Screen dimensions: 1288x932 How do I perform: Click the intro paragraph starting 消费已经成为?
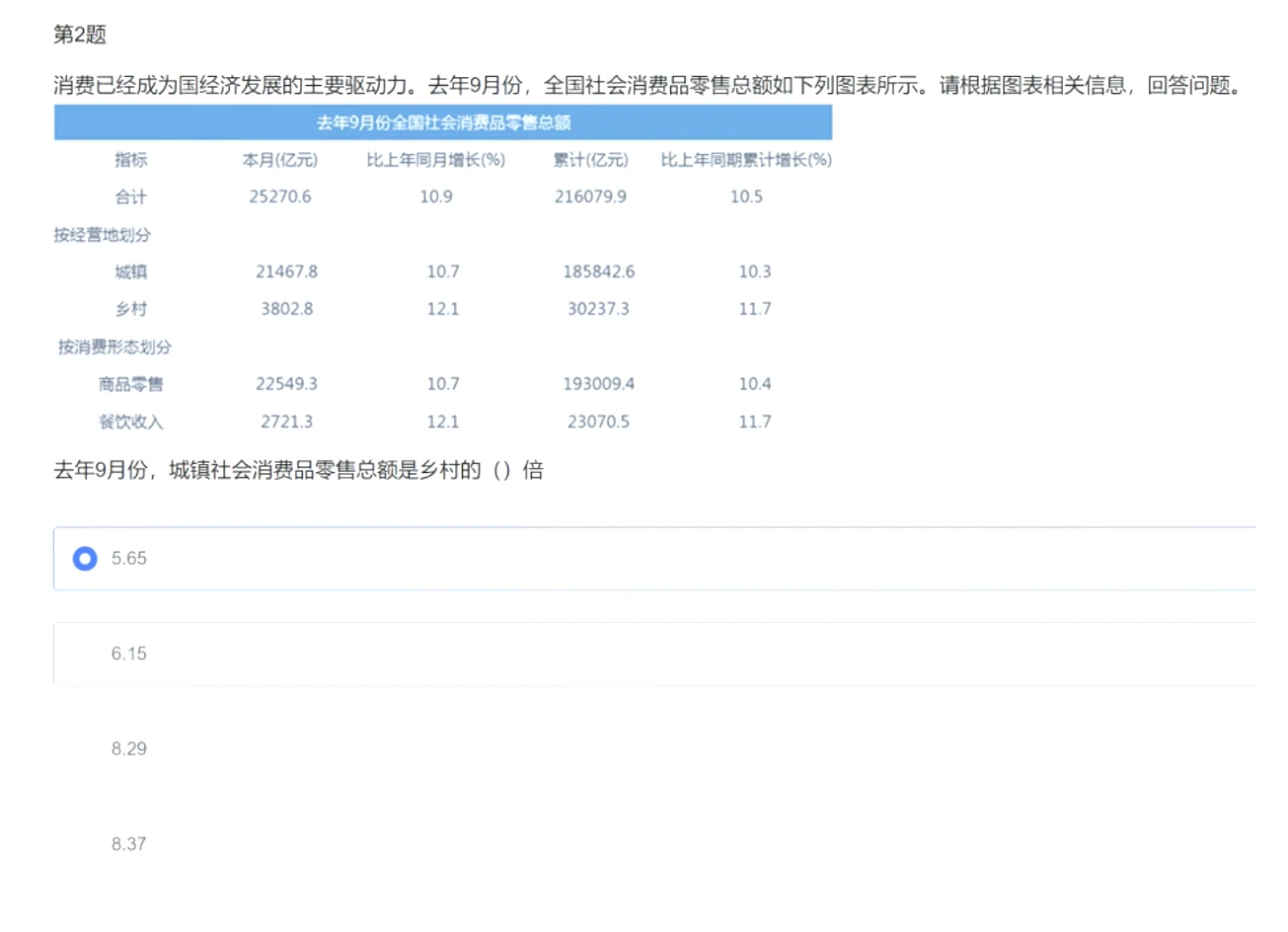[x=647, y=86]
